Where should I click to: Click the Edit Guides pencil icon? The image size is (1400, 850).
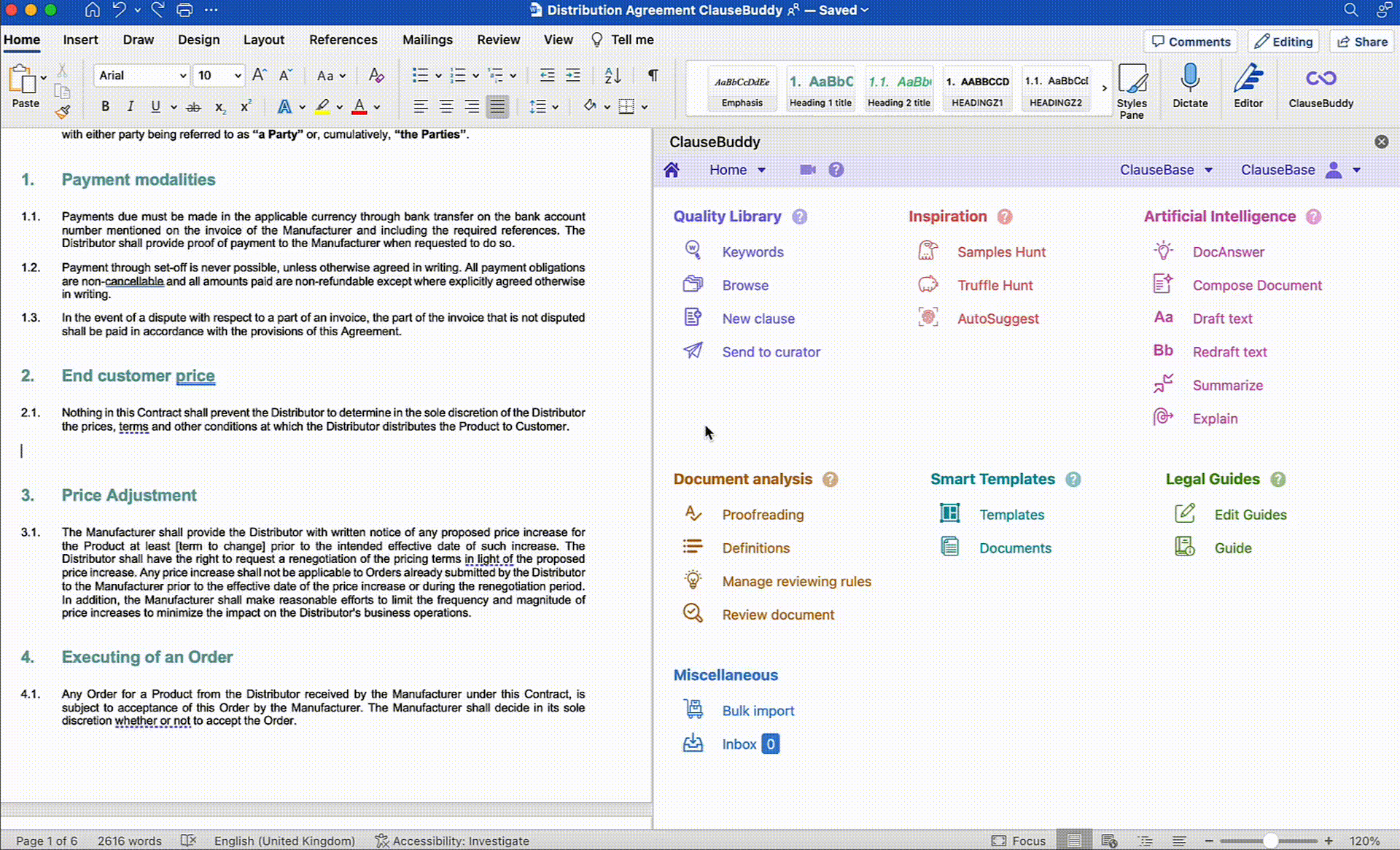[1185, 514]
